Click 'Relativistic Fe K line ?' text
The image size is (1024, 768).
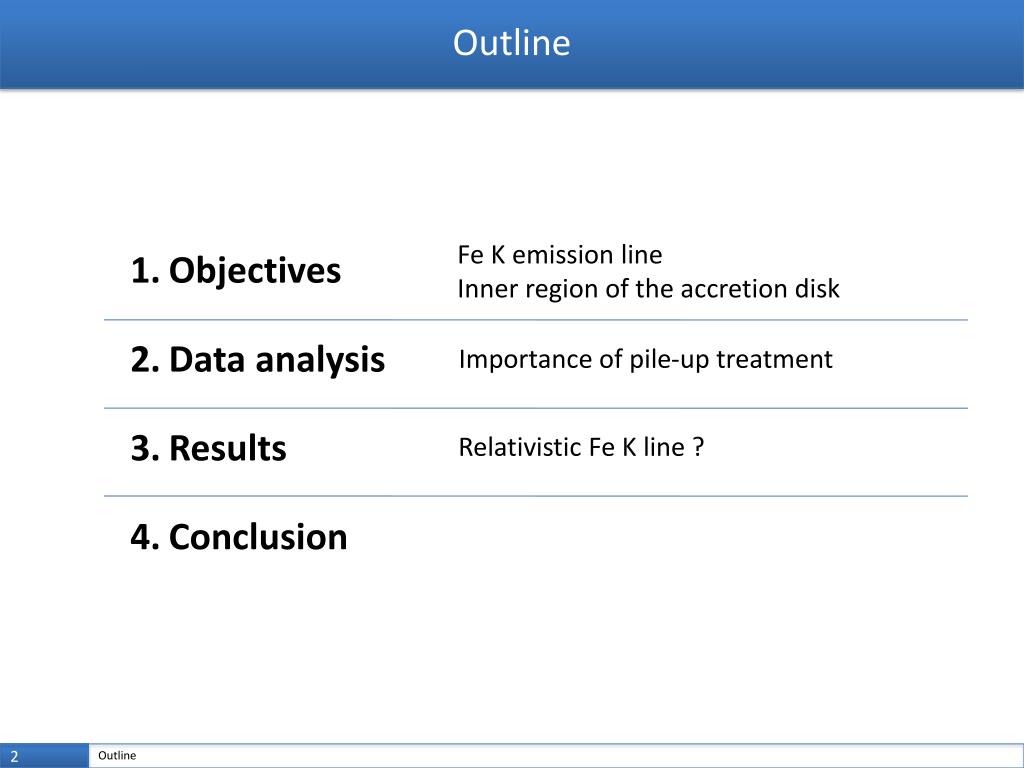point(581,447)
